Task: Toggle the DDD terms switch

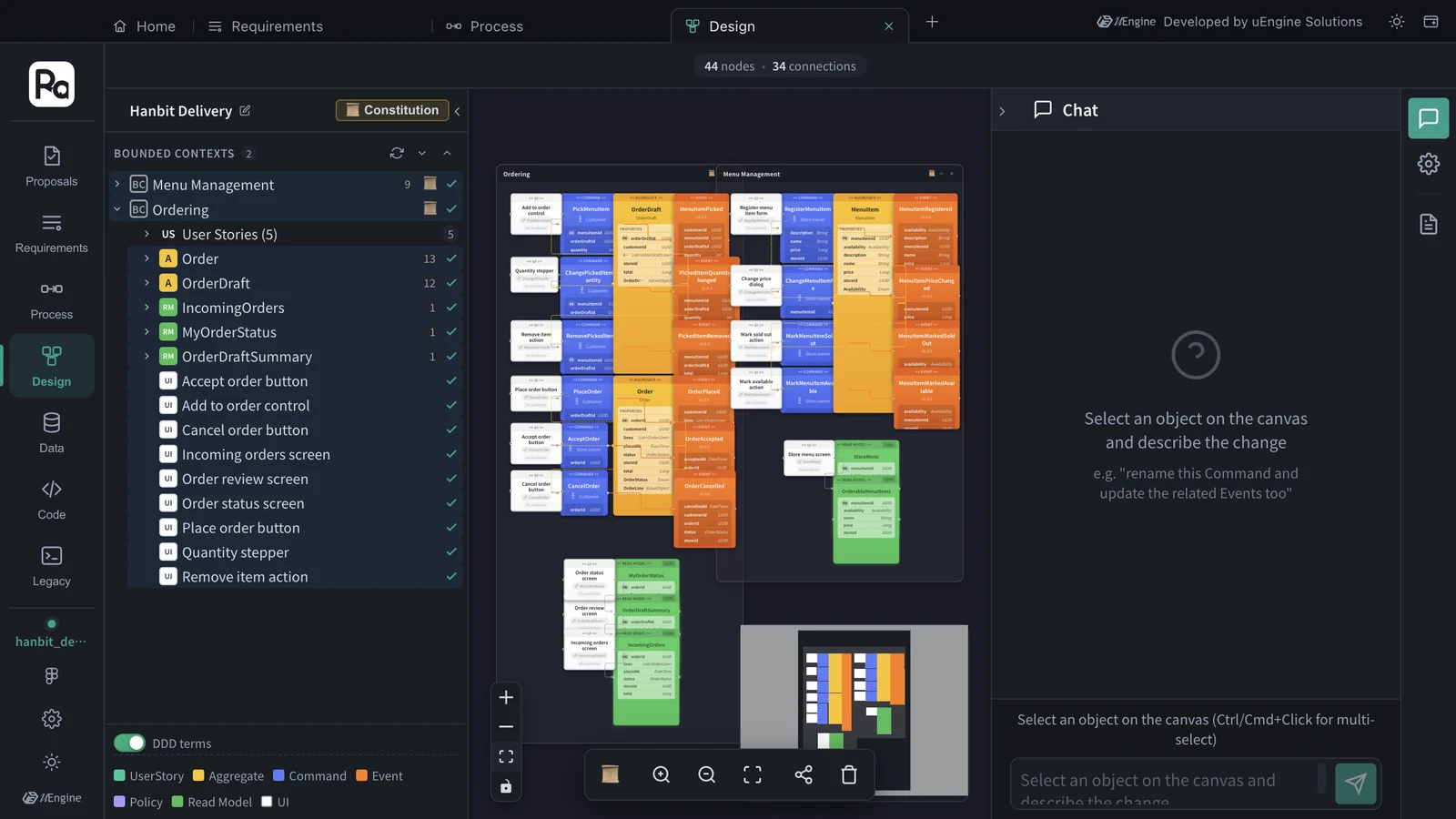Action: (129, 743)
